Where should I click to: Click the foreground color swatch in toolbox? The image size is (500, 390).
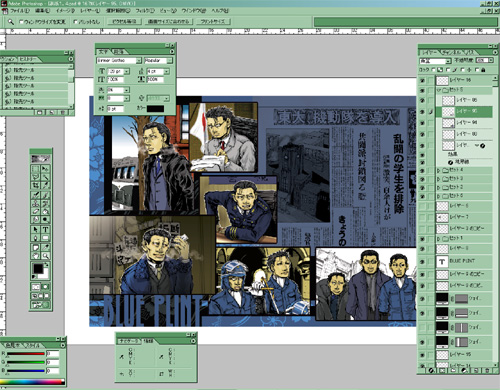[38, 269]
